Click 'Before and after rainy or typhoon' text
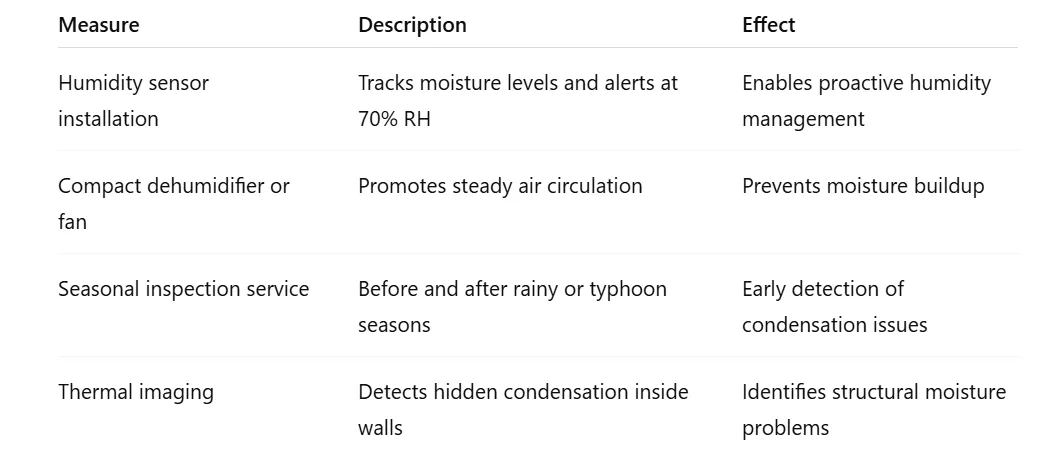Screen dimensions: 1038x467 coord(512,289)
